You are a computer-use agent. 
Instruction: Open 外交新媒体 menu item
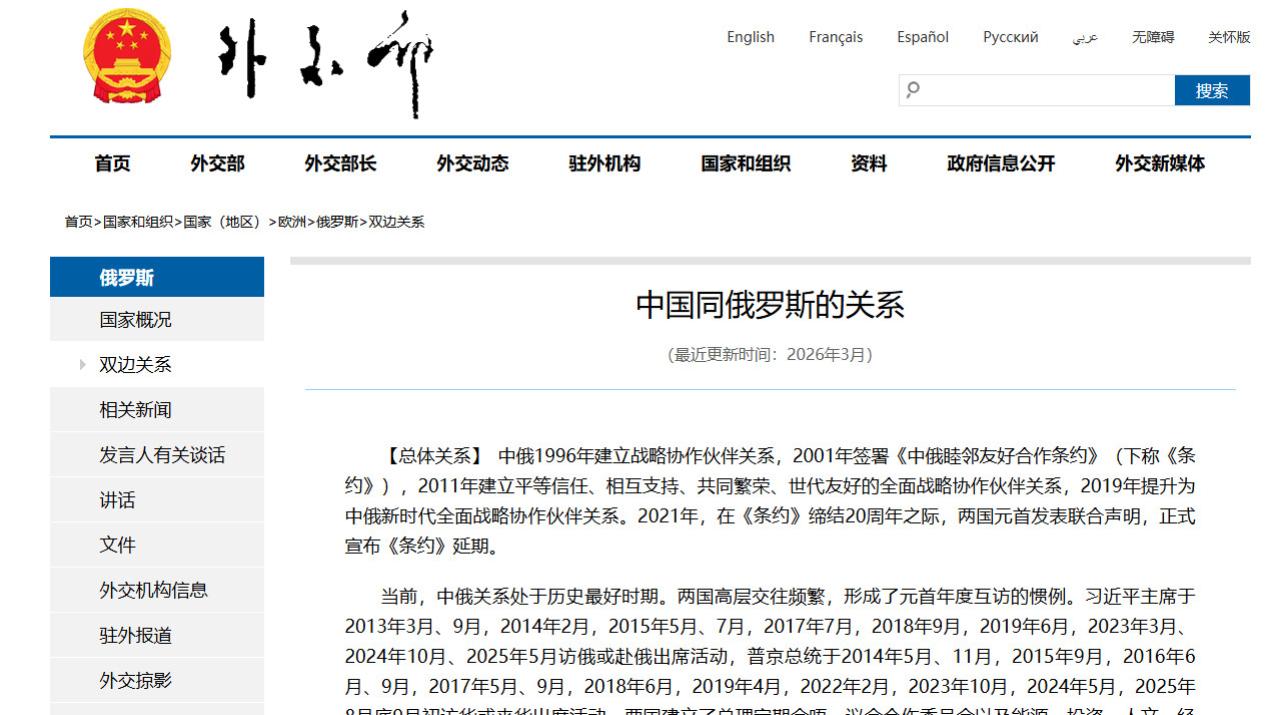coord(1160,163)
